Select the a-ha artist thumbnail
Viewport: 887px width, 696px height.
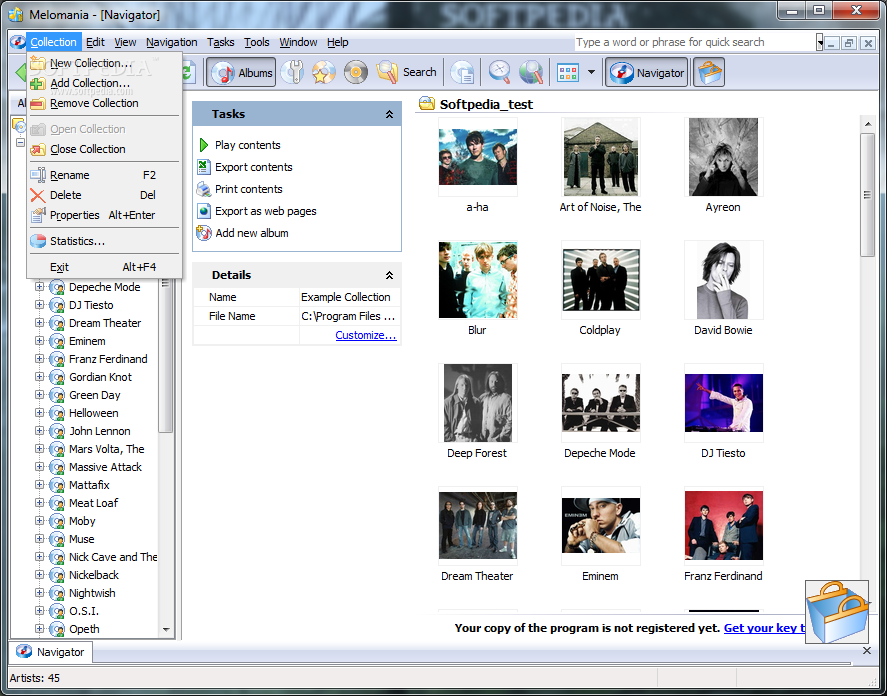tap(477, 157)
